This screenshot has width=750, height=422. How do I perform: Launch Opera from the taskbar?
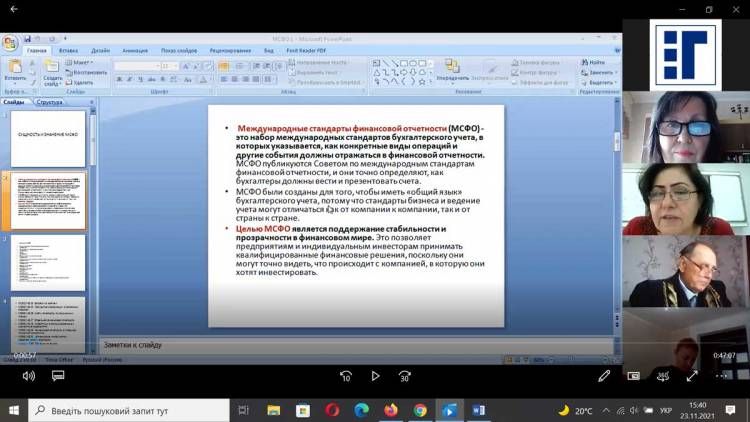(332, 410)
